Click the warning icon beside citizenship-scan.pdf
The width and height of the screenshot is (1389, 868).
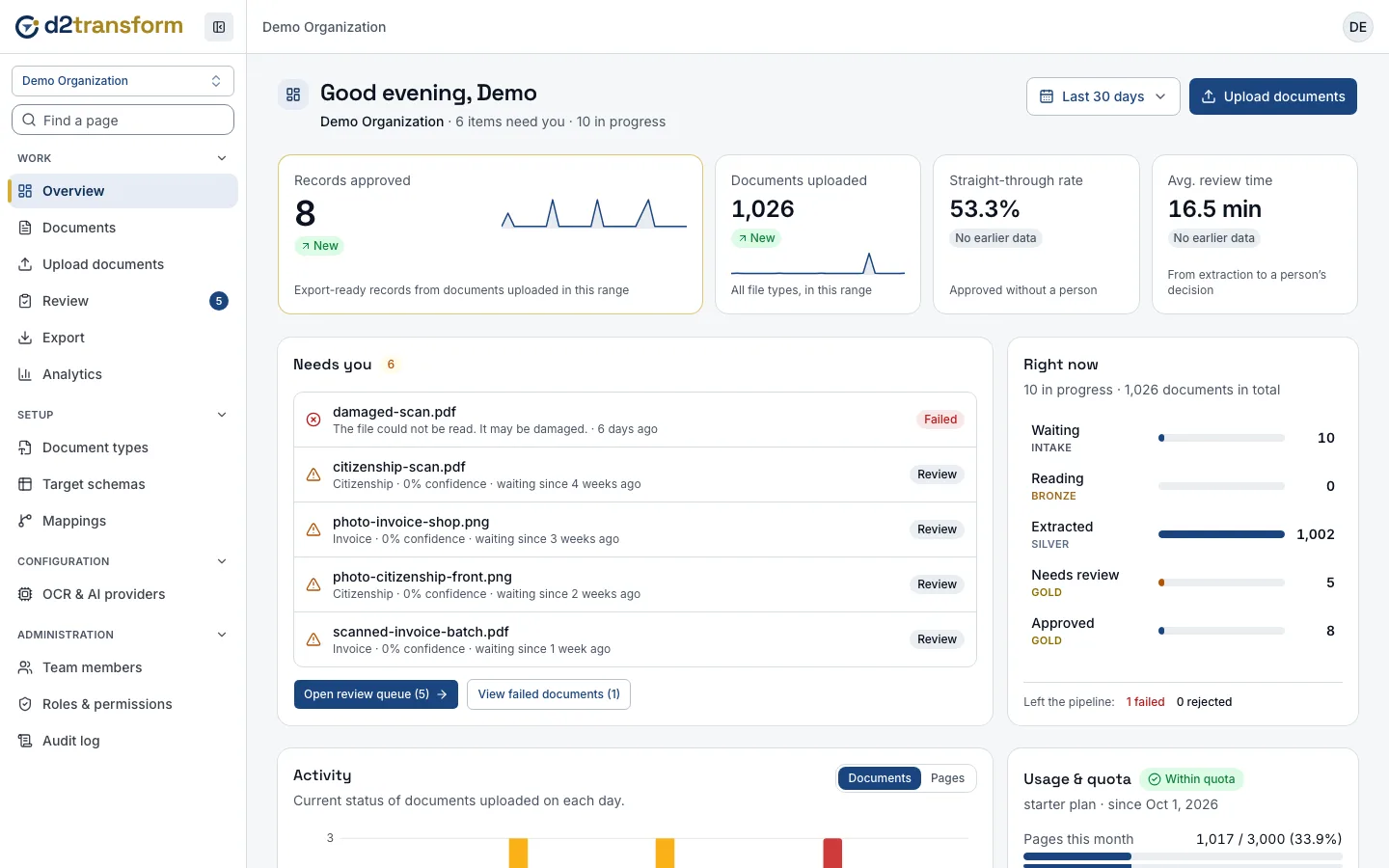[313, 475]
